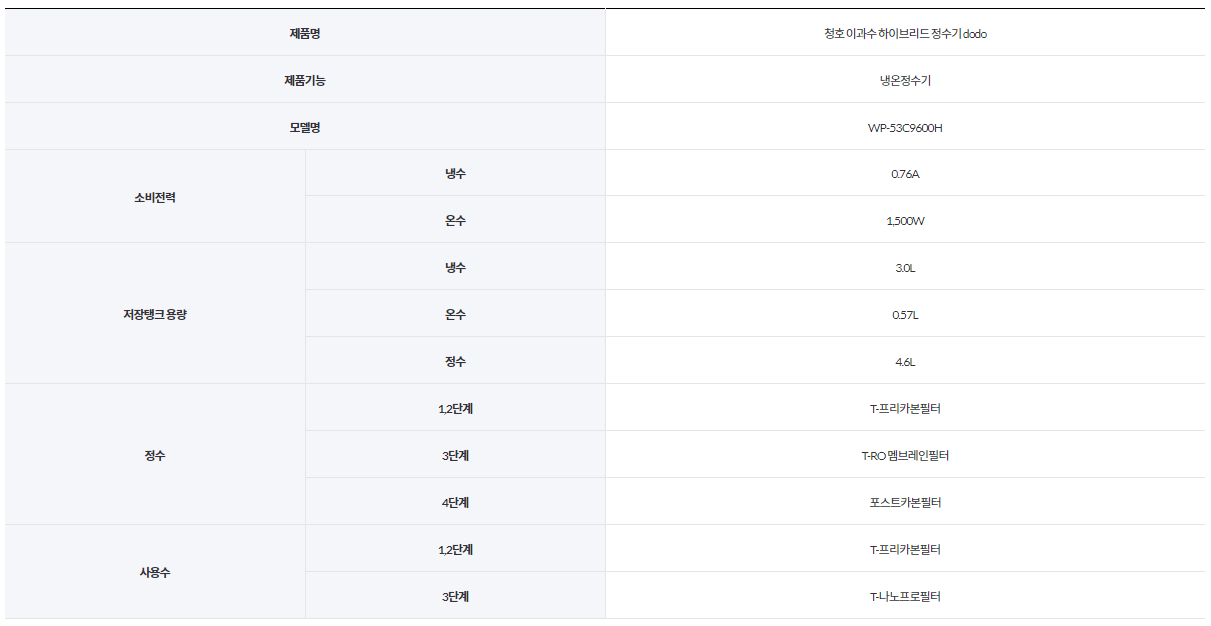
Task: Click the 정수 category cell with filter stages
Action: point(155,455)
